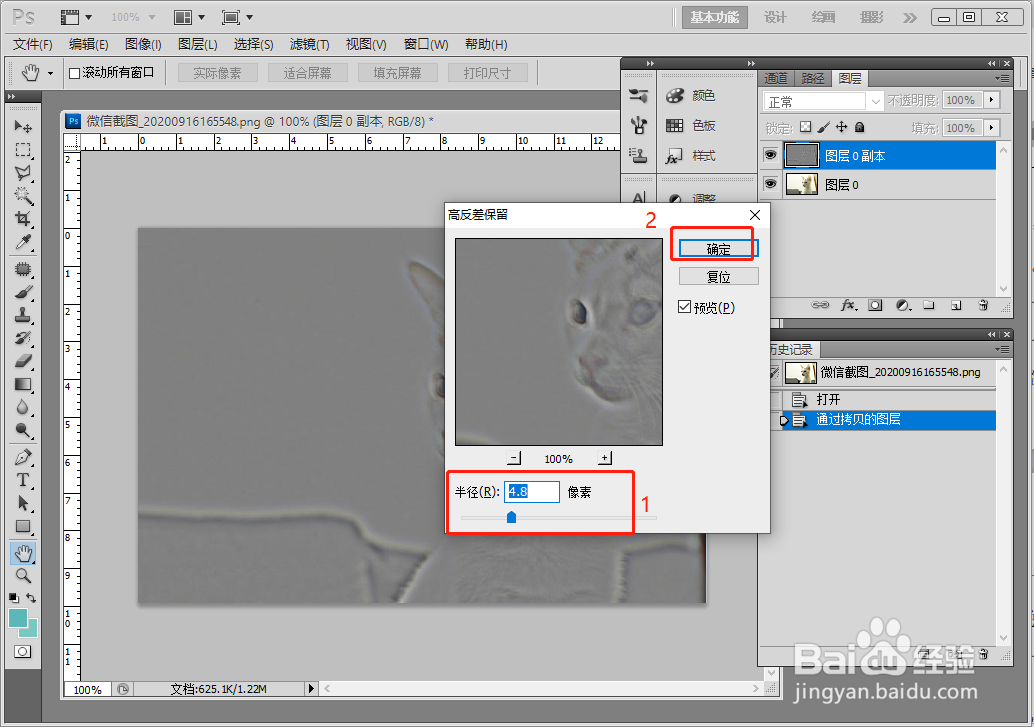Open the Color panel icon
This screenshot has height=727, width=1034.
click(675, 96)
